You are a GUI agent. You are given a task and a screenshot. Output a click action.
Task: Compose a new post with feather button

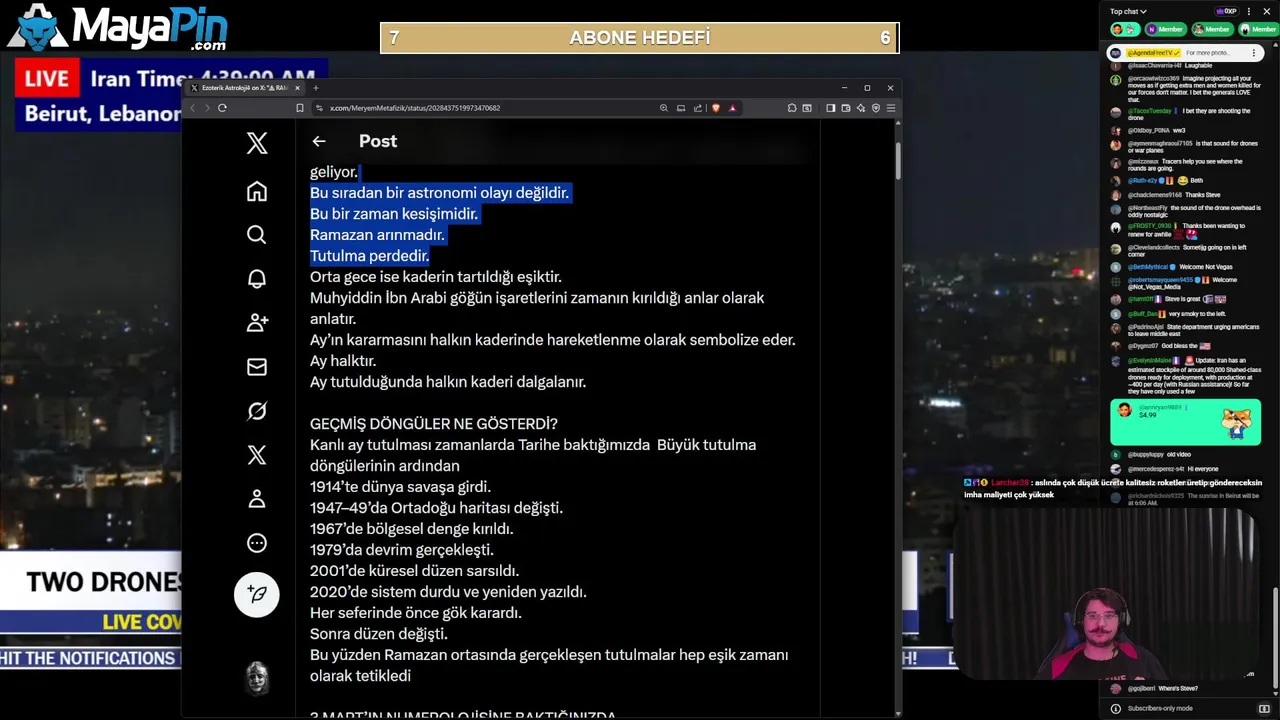[x=257, y=594]
